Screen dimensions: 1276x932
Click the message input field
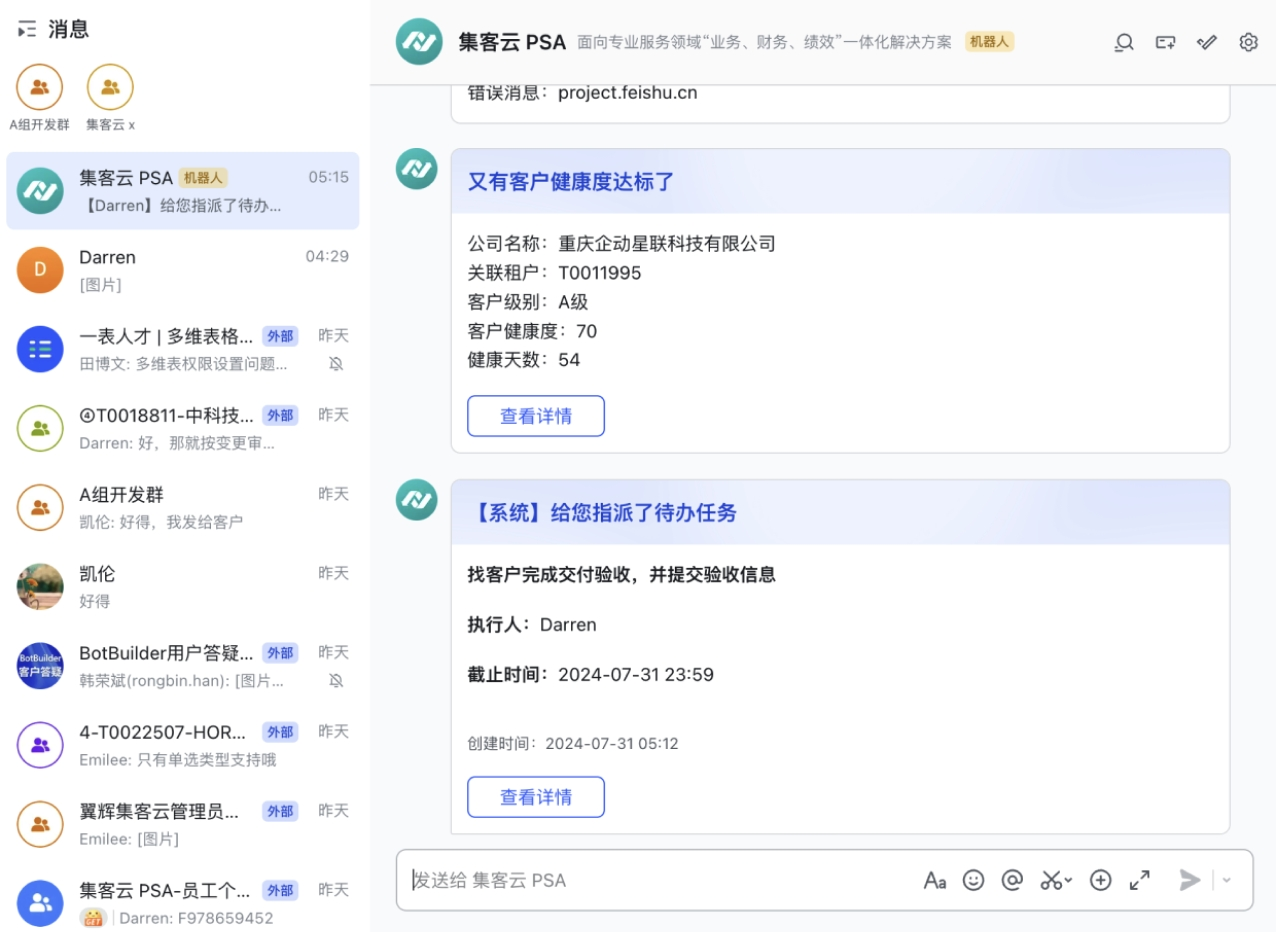(x=650, y=880)
